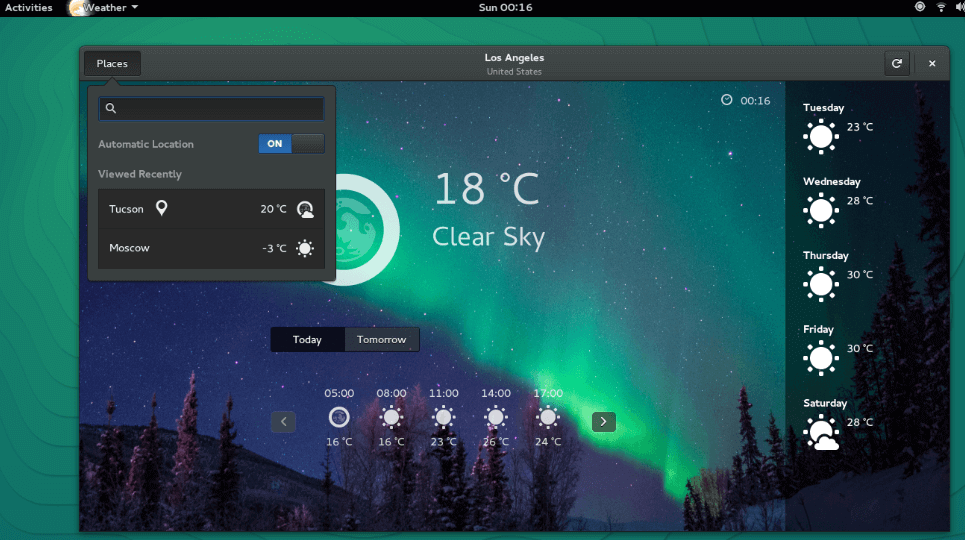Click Moscow's sunny weather icon
Screen dimensions: 965x540
(x=305, y=248)
